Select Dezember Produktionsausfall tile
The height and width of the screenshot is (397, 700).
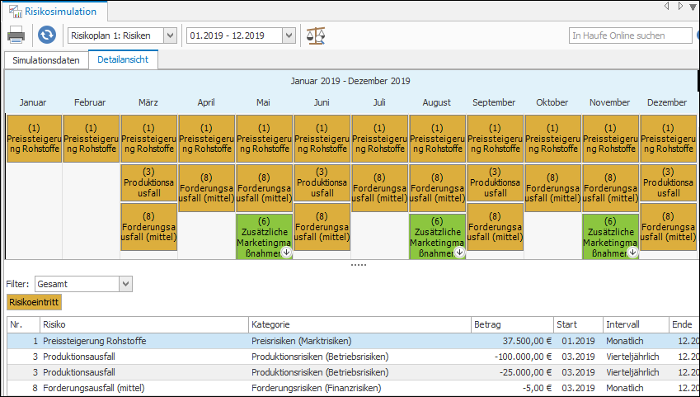click(x=668, y=182)
